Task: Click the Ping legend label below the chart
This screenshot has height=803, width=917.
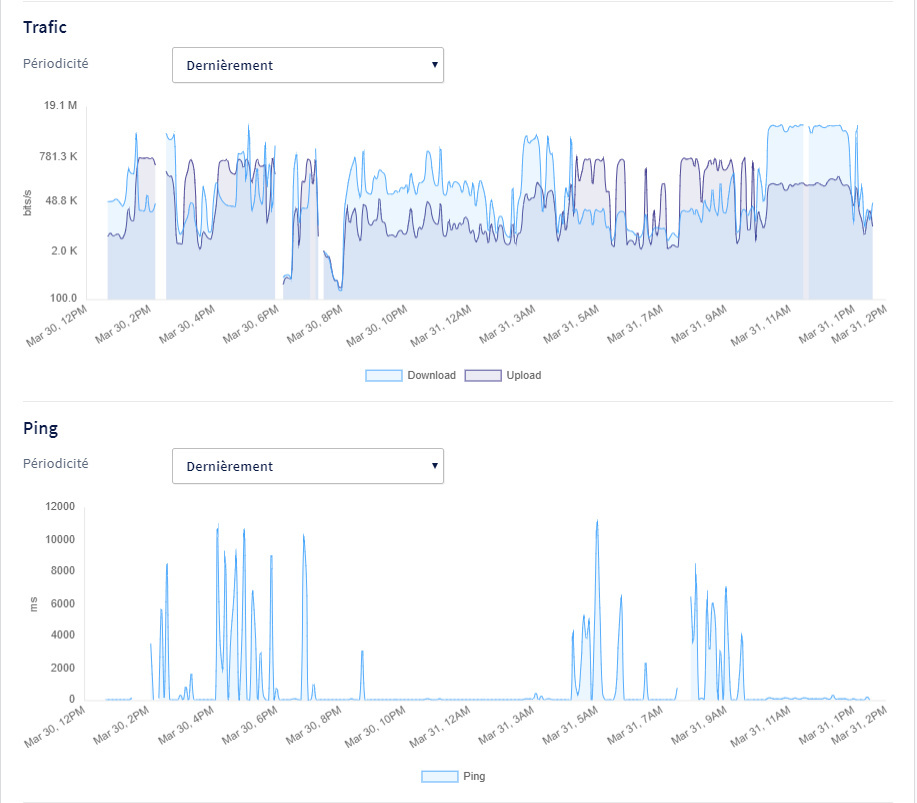Action: point(474,777)
